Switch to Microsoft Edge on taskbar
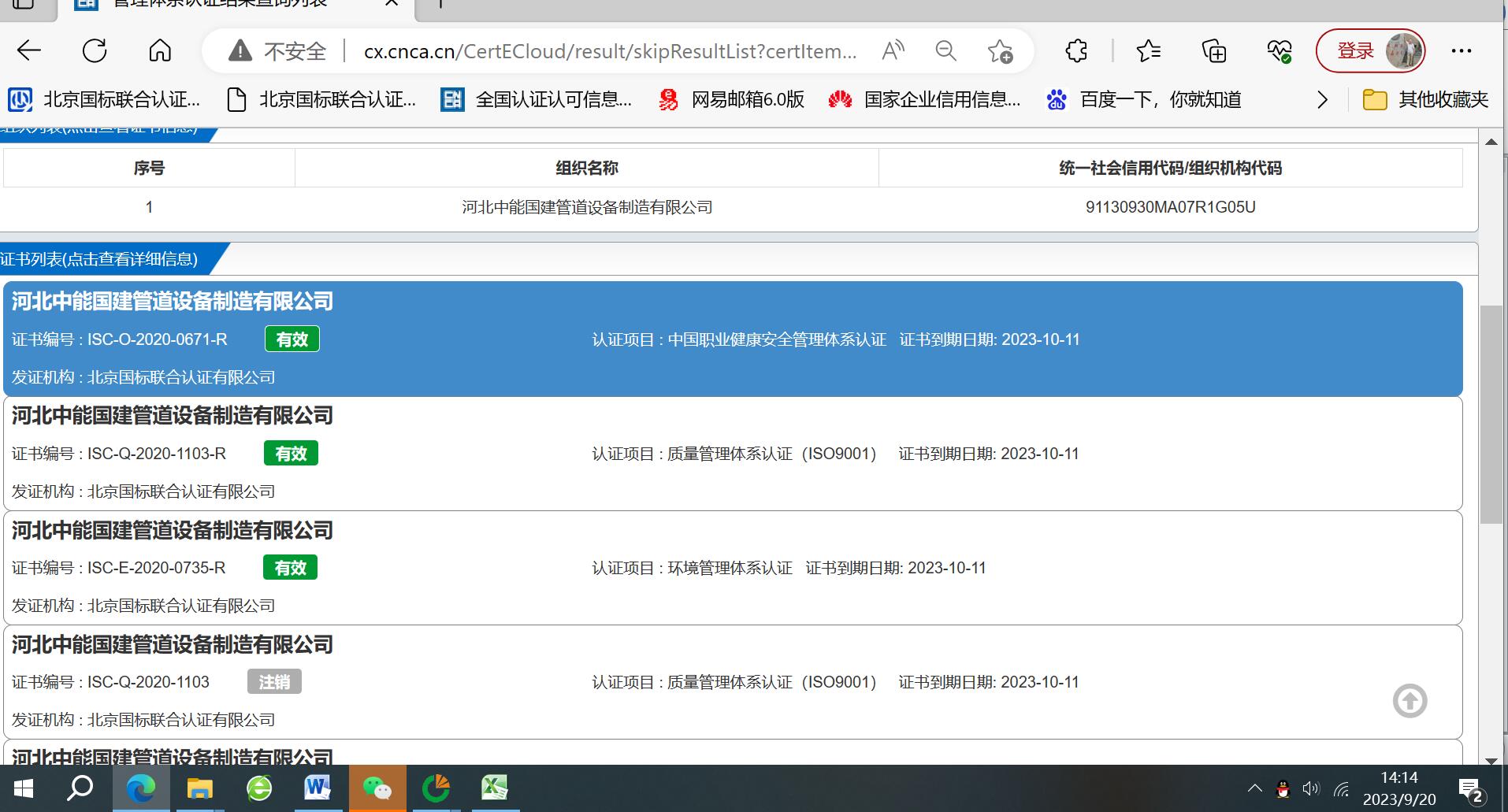Screen dimensions: 1508x812 [141, 788]
